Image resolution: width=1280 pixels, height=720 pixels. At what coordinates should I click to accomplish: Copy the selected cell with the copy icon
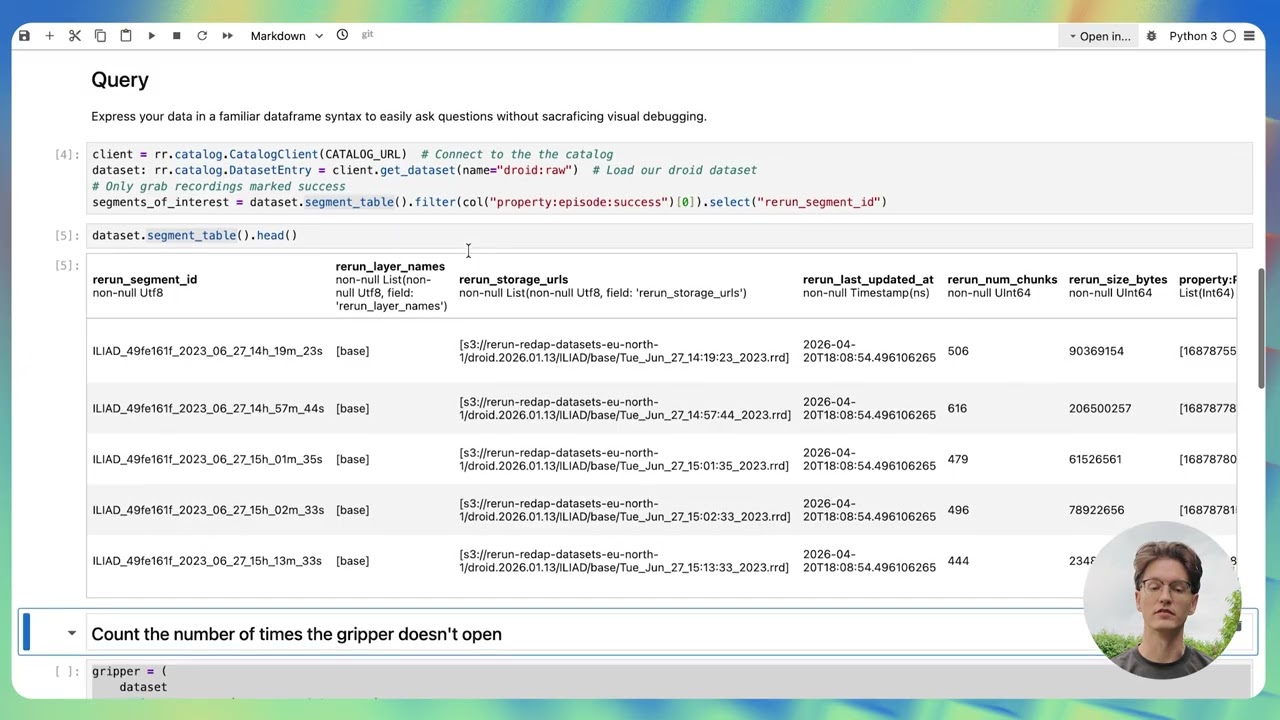coord(100,36)
